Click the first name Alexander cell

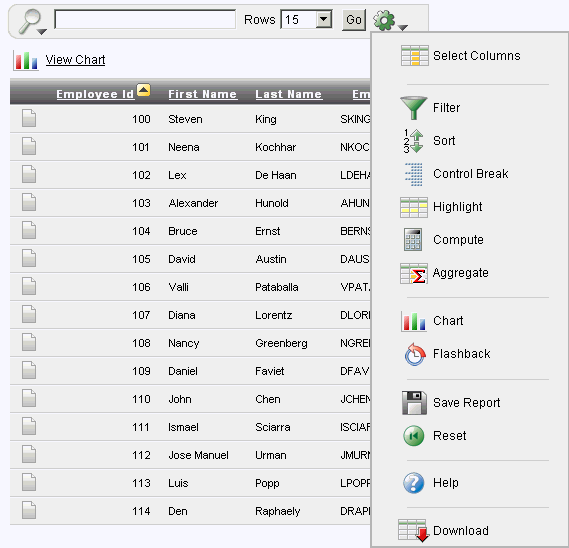point(193,203)
